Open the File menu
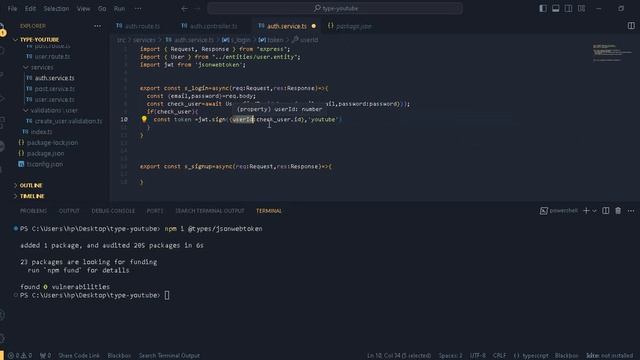The image size is (640, 360). 13,8
